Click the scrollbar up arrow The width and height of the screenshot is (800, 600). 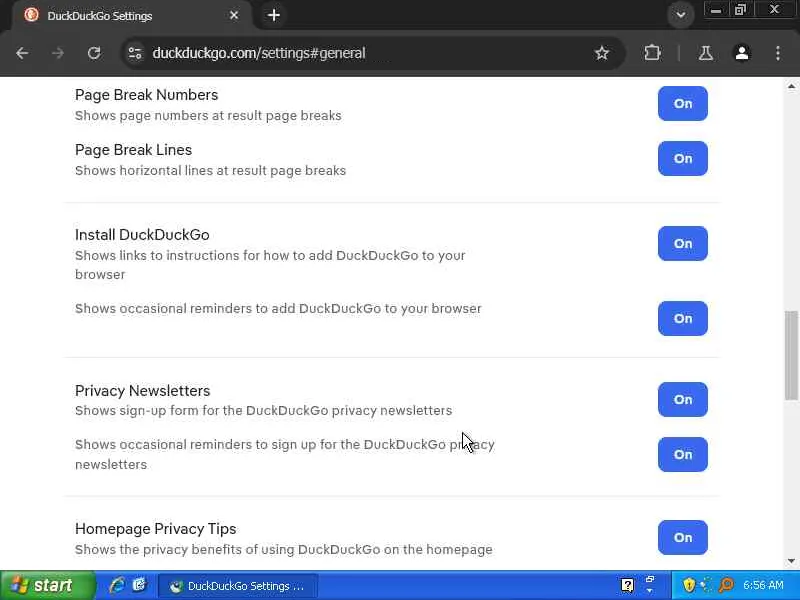point(791,86)
